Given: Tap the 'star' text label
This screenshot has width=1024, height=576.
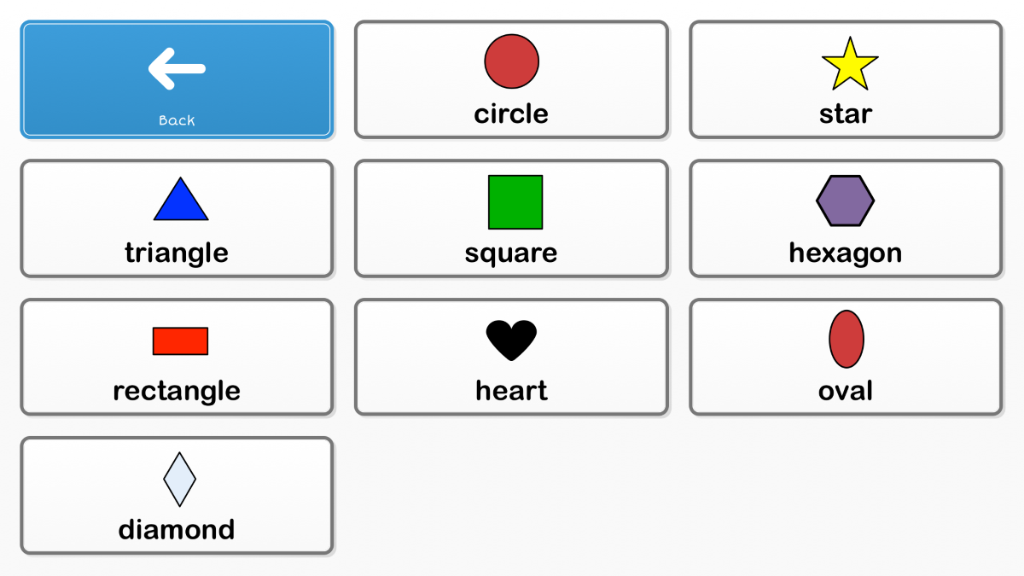Looking at the screenshot, I should [x=846, y=114].
